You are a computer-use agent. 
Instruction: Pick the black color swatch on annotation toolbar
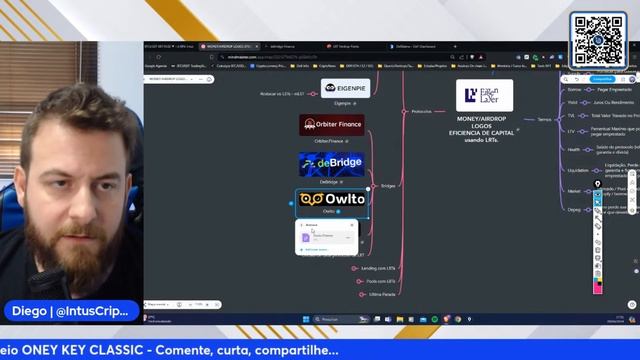point(600,284)
